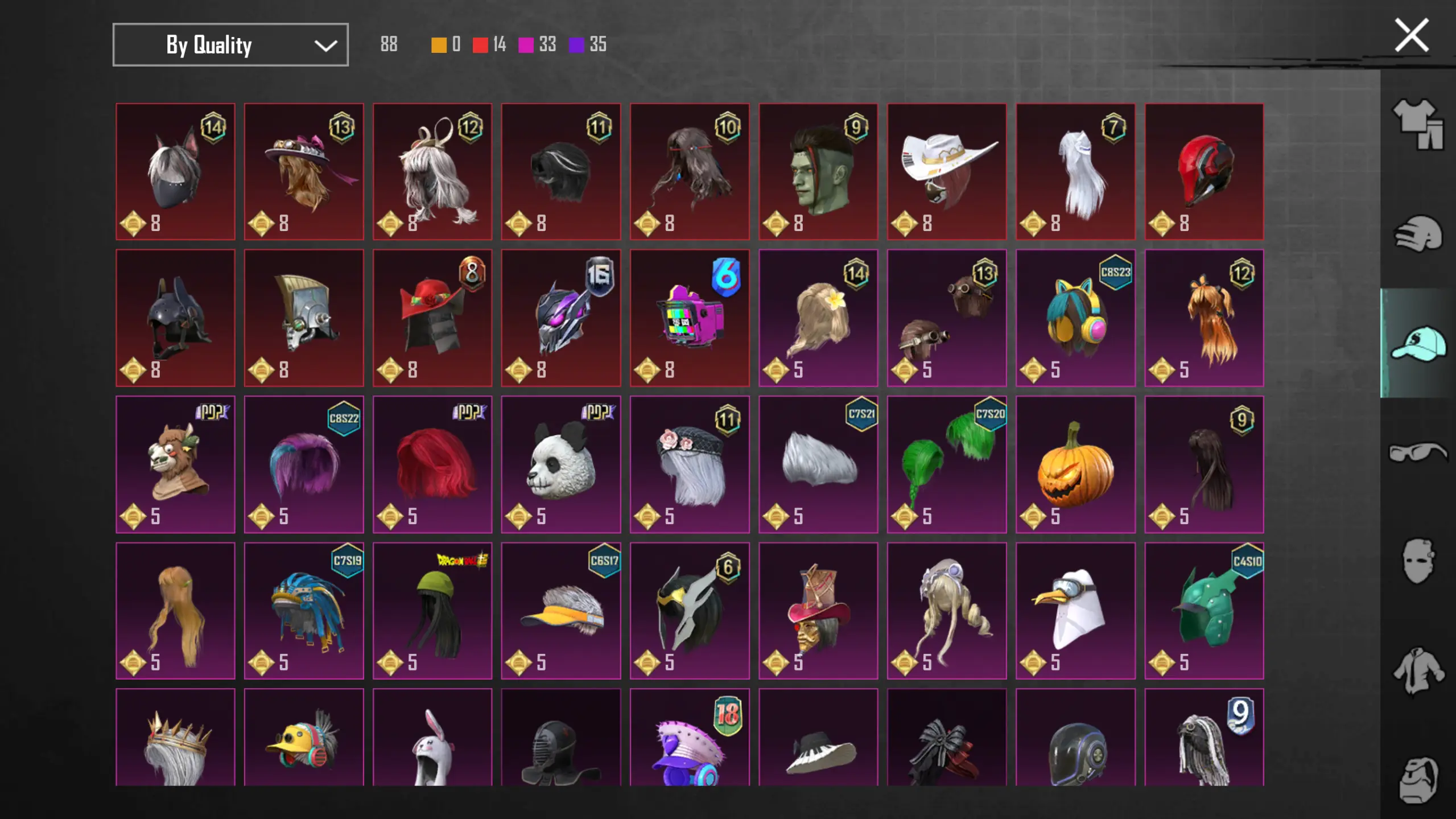This screenshot has height=819, width=1456.
Task: Filter by the orange quality swatch
Action: pyautogui.click(x=439, y=45)
